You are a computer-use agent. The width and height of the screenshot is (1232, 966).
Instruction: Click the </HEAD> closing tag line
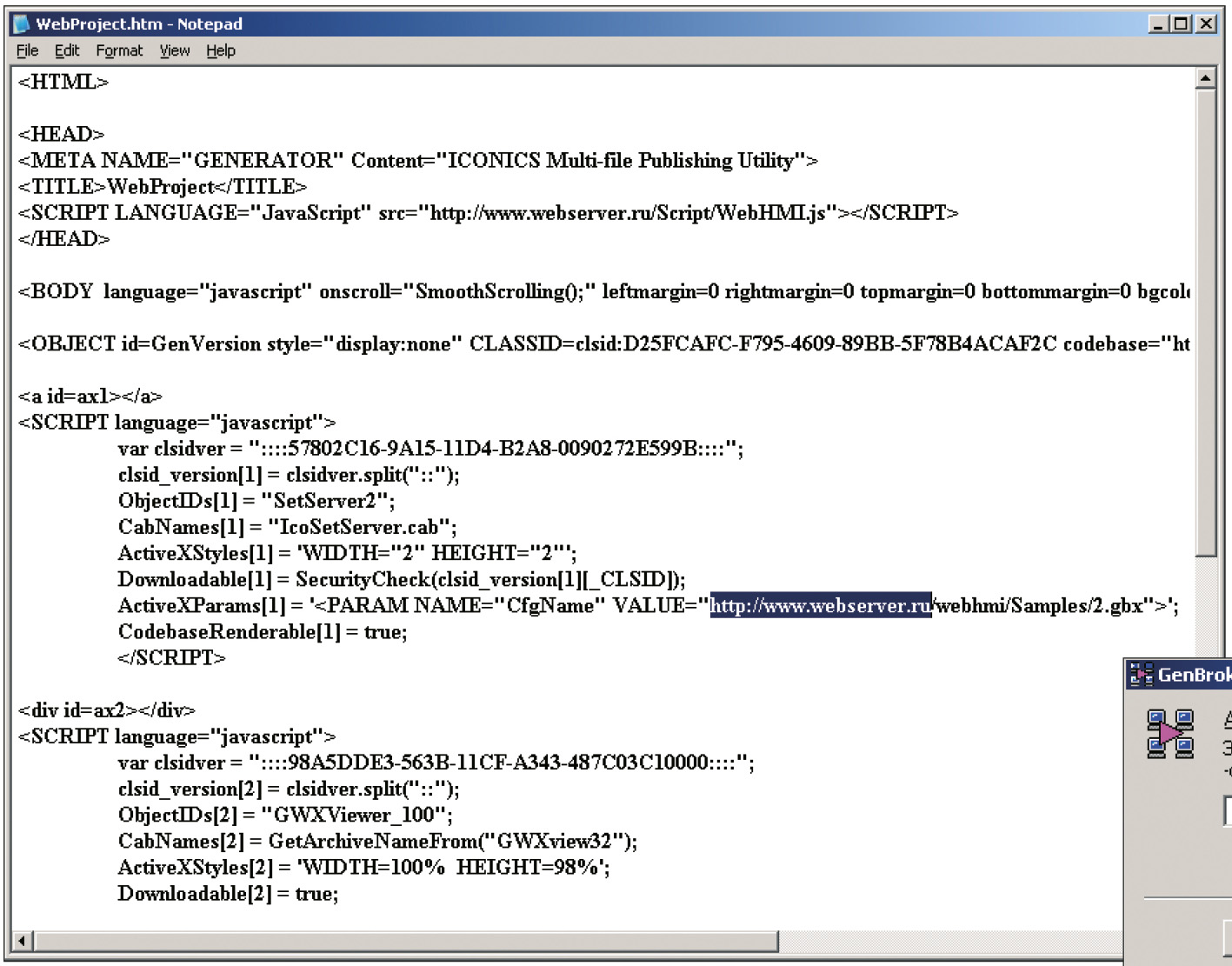64,238
